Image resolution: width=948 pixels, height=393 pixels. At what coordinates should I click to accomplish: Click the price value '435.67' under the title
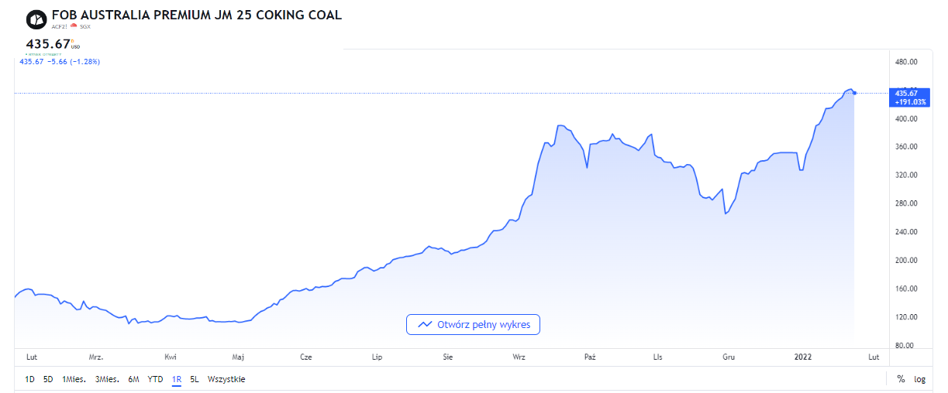click(x=48, y=44)
